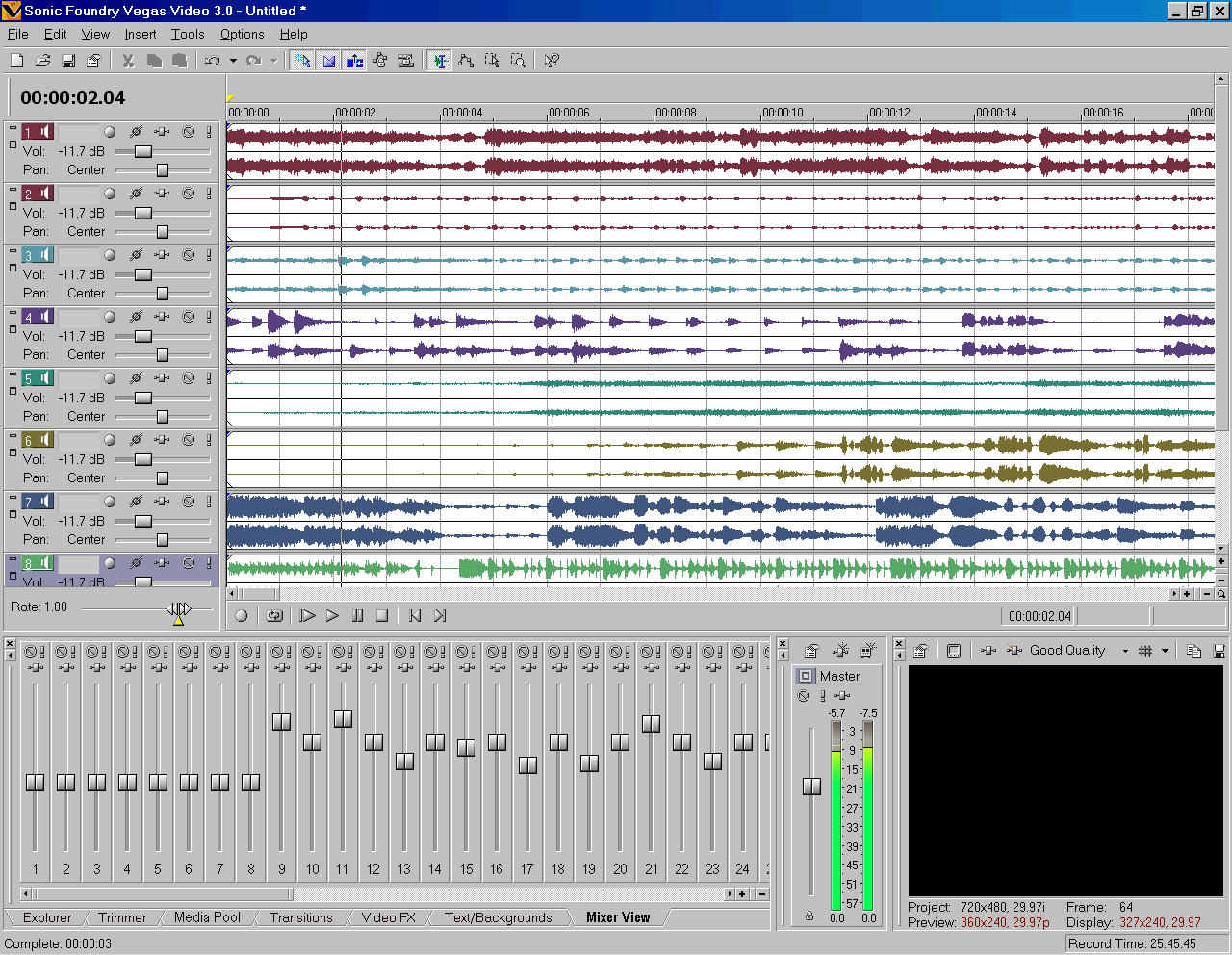The image size is (1232, 955).
Task: Paste using the toolbar clipboard icon
Action: coord(179,61)
